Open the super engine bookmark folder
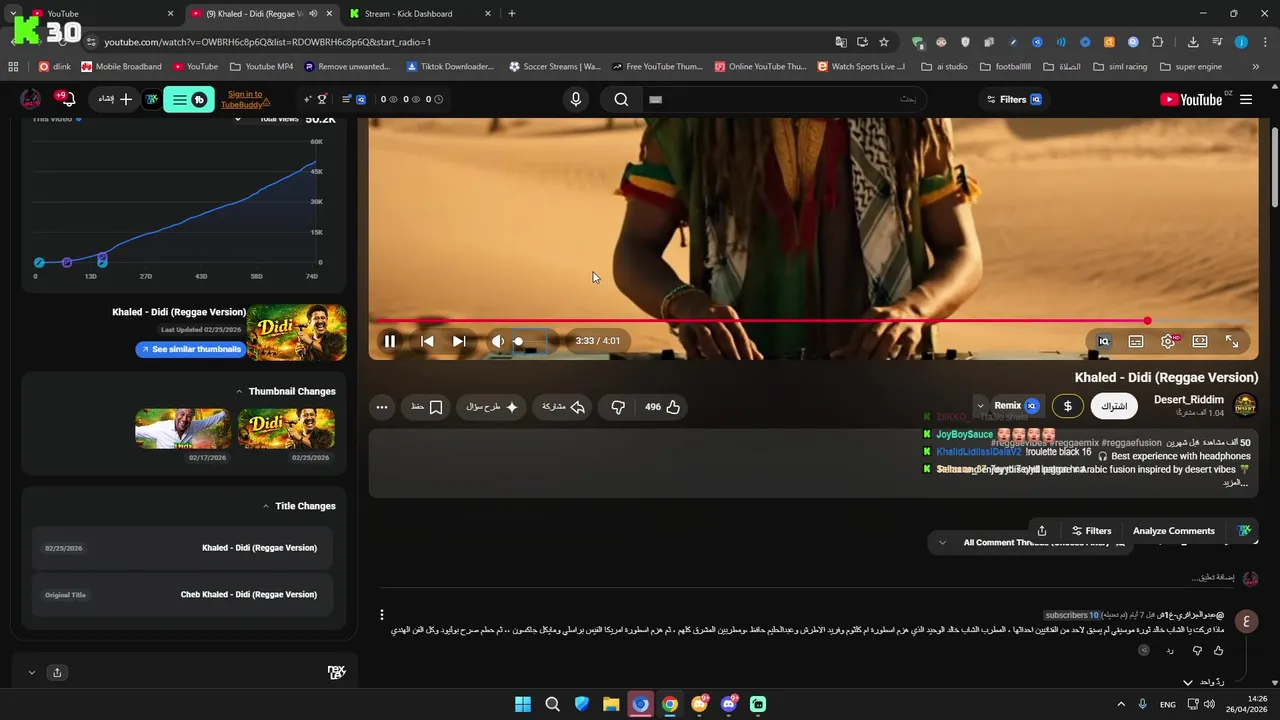This screenshot has height=720, width=1280. [x=1191, y=67]
